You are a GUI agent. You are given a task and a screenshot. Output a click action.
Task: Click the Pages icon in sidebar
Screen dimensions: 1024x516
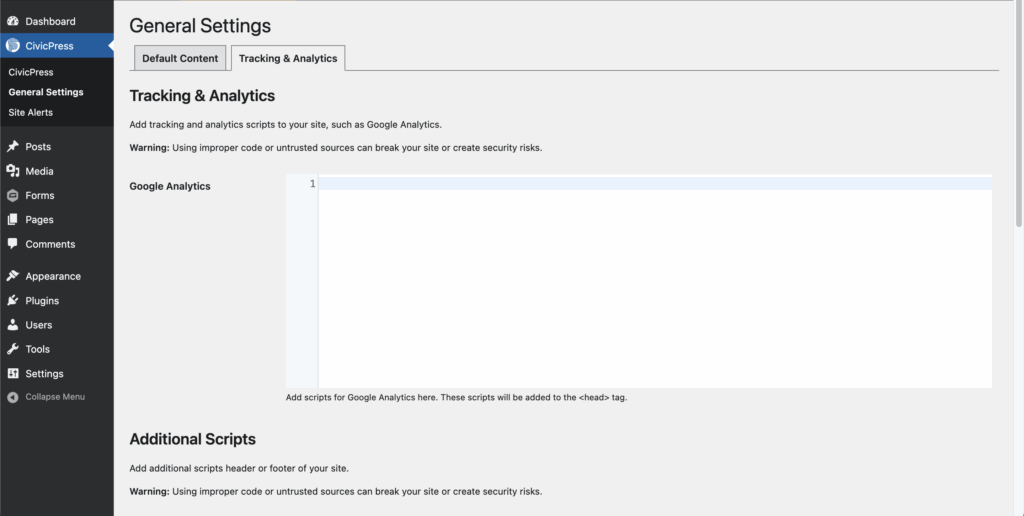tap(12, 219)
